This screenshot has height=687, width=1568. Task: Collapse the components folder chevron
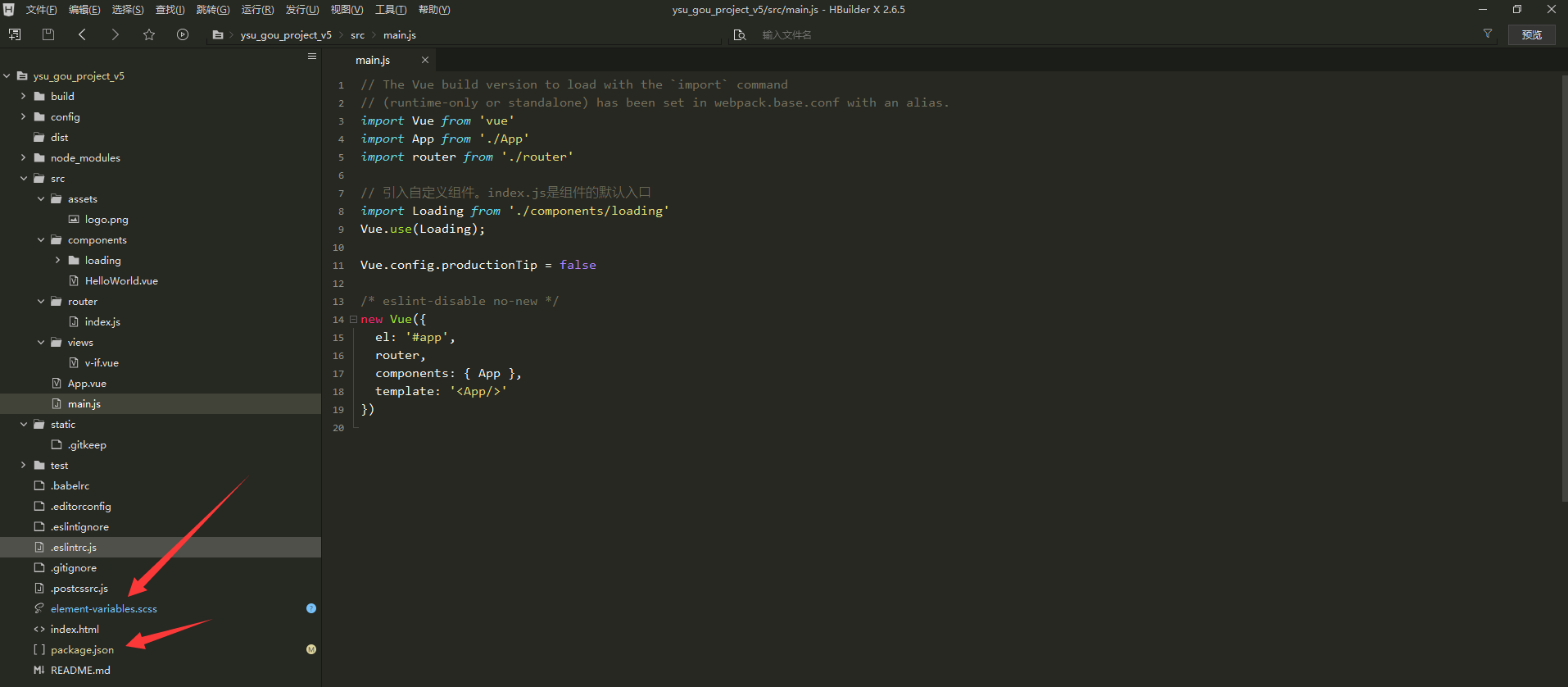[x=41, y=239]
